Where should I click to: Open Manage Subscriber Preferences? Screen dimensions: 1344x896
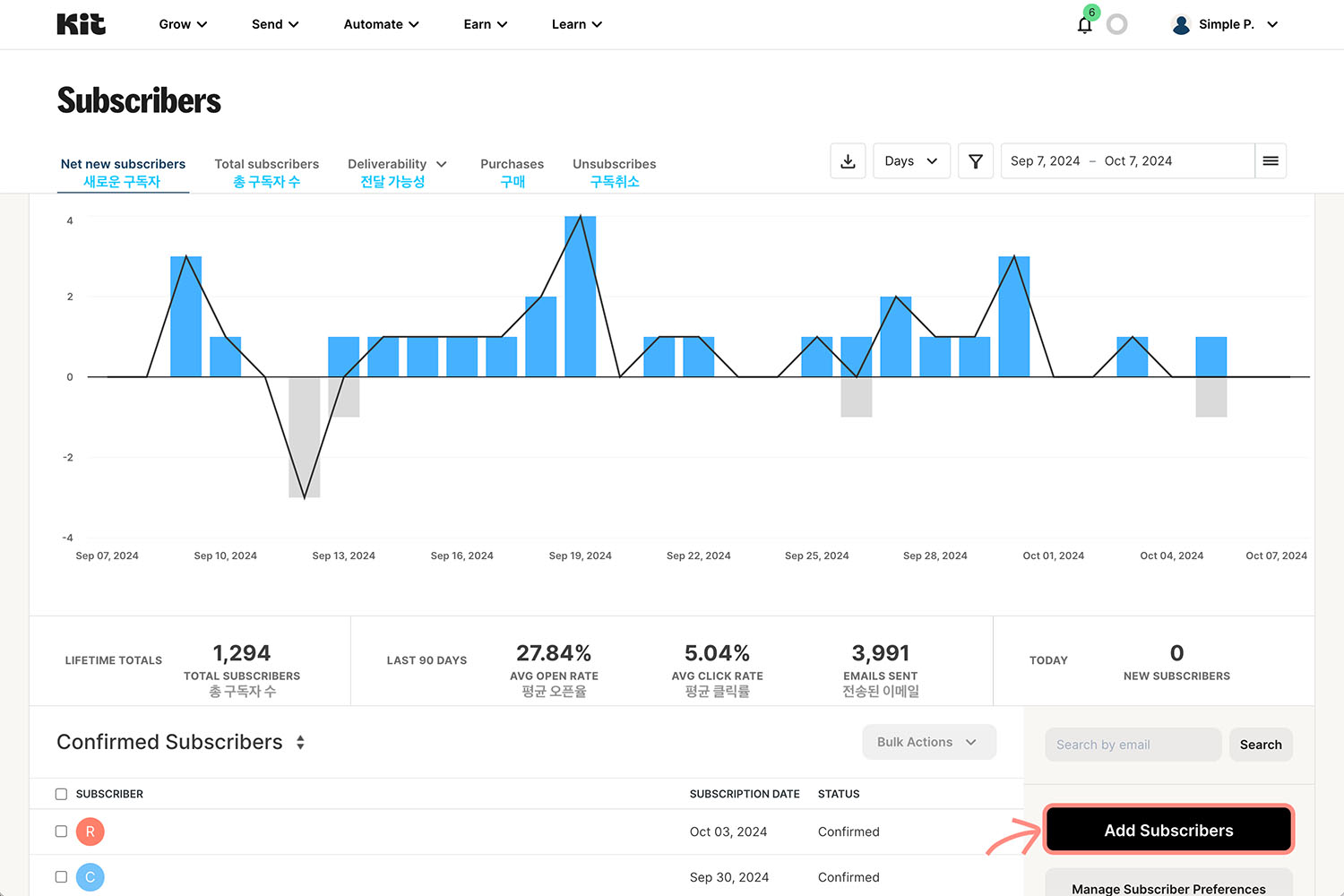pyautogui.click(x=1168, y=883)
